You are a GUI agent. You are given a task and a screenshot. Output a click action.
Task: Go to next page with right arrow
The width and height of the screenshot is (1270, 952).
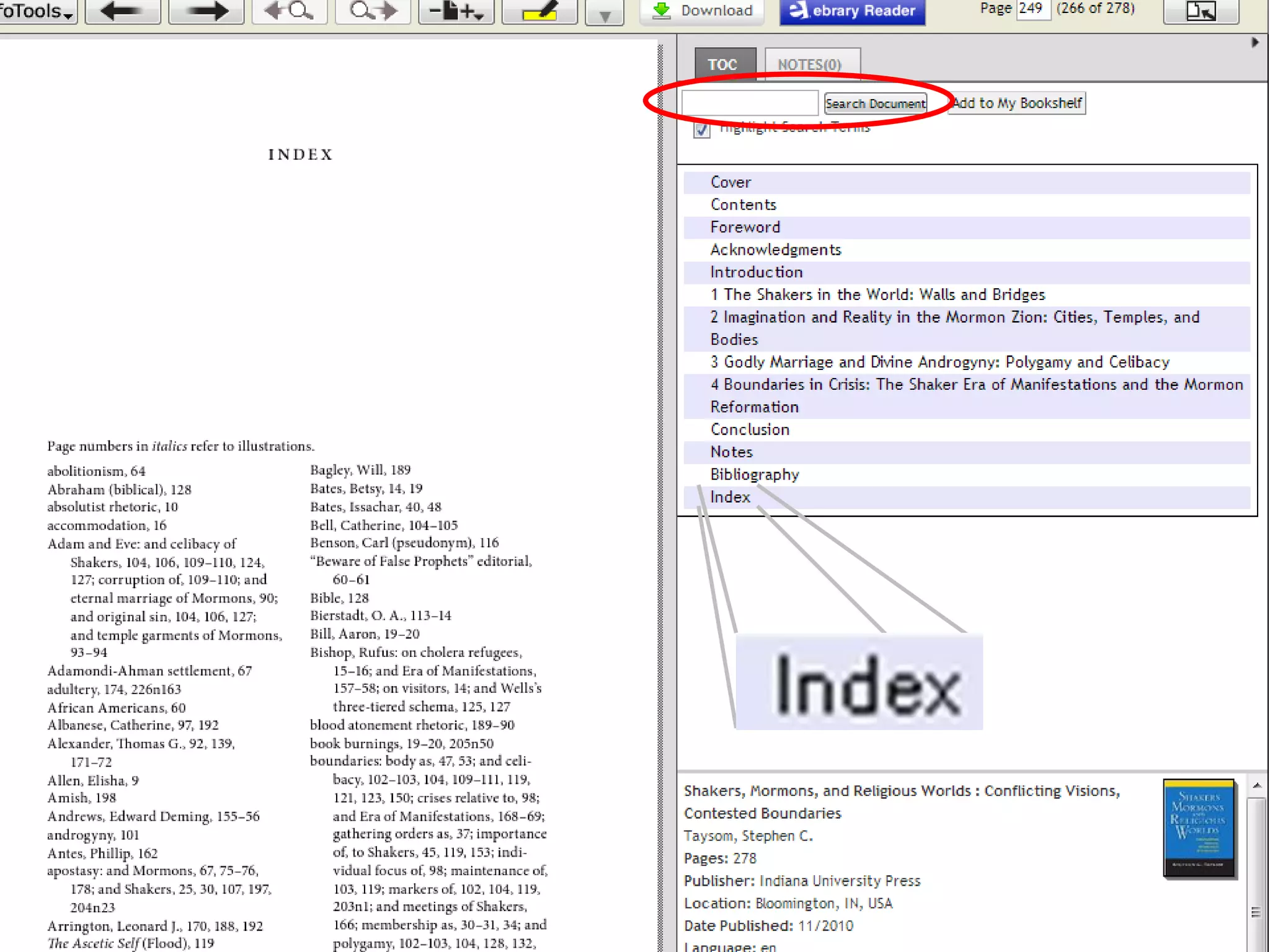click(x=206, y=11)
